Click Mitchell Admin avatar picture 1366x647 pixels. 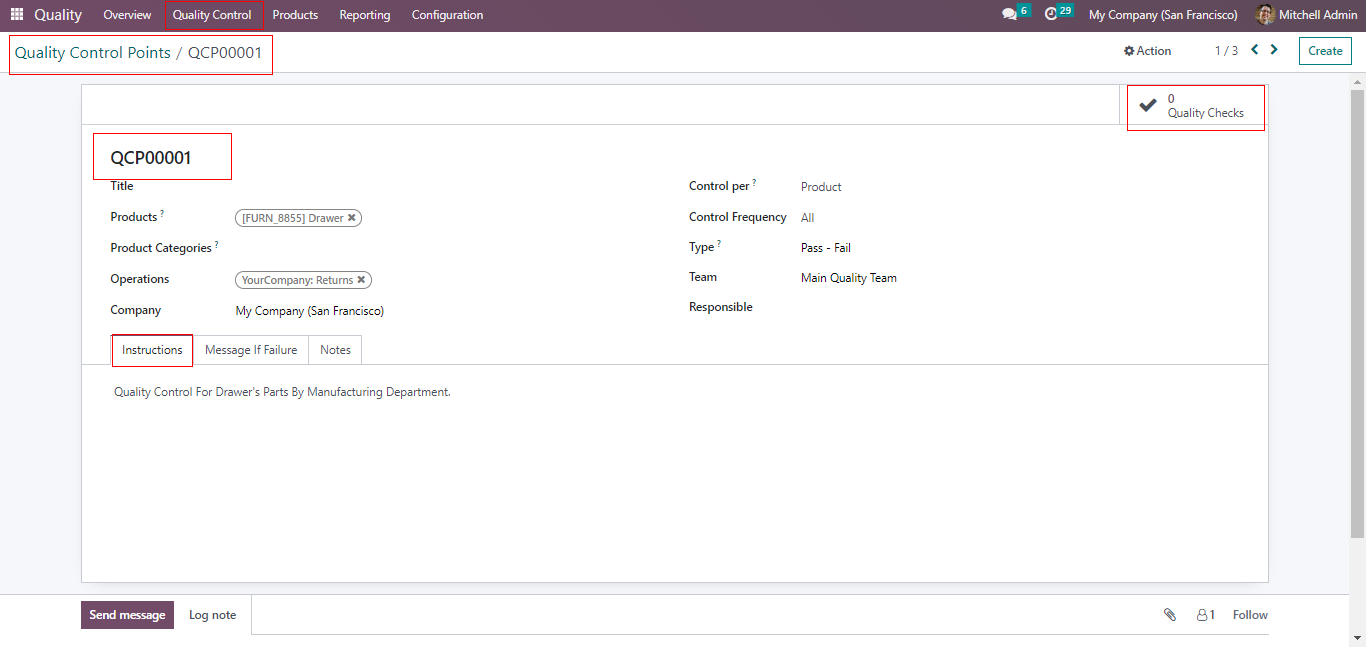coord(1265,15)
